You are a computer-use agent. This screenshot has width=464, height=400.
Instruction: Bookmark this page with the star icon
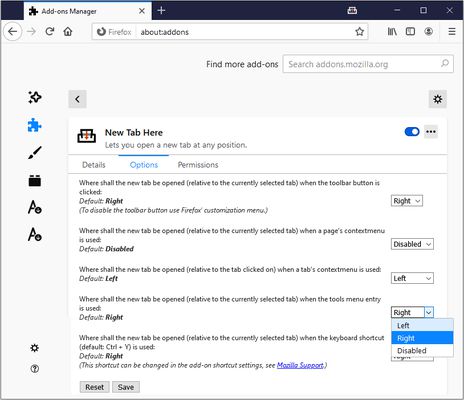click(x=359, y=32)
